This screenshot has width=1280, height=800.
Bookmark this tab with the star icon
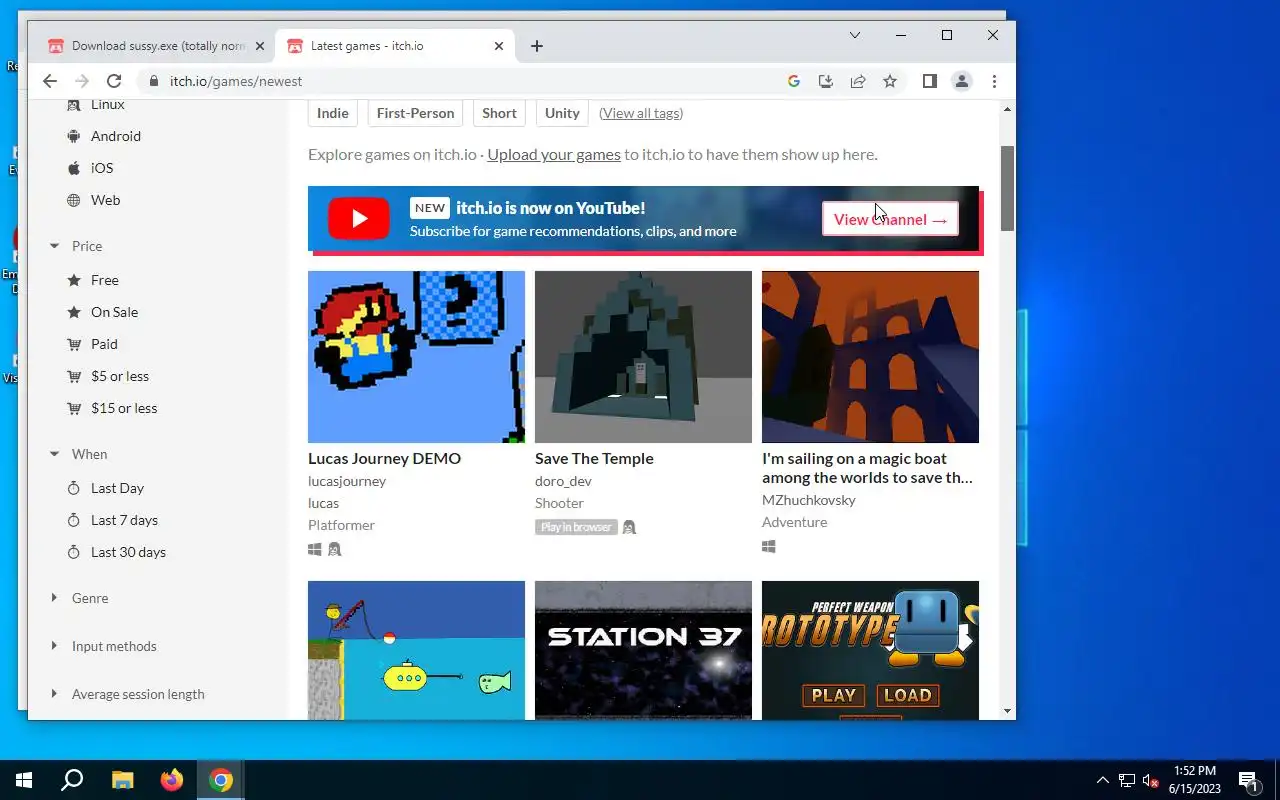tap(890, 81)
